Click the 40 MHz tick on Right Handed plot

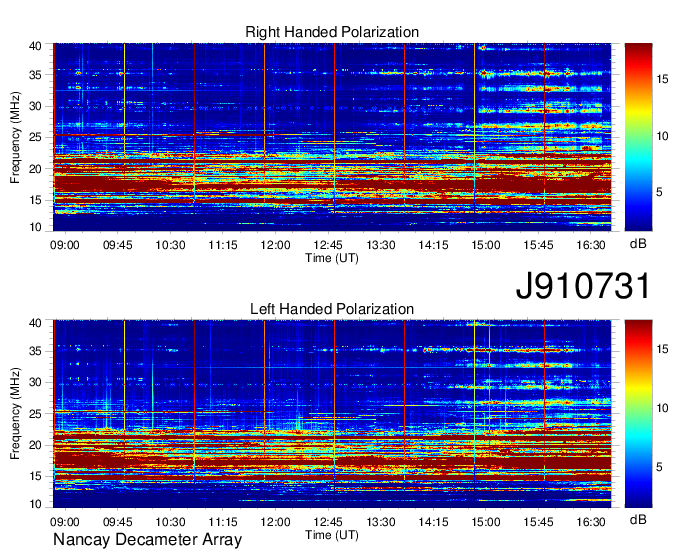pos(35,46)
